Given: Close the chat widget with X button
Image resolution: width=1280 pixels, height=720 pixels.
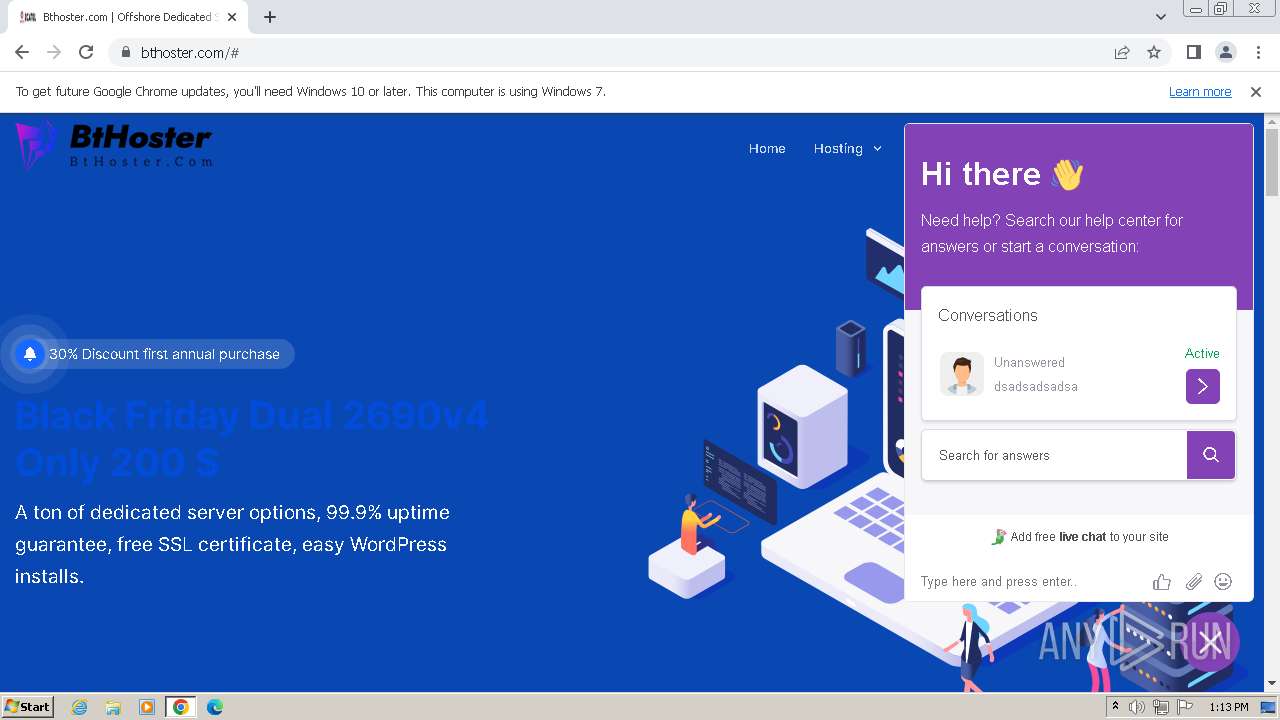Looking at the screenshot, I should point(1211,642).
